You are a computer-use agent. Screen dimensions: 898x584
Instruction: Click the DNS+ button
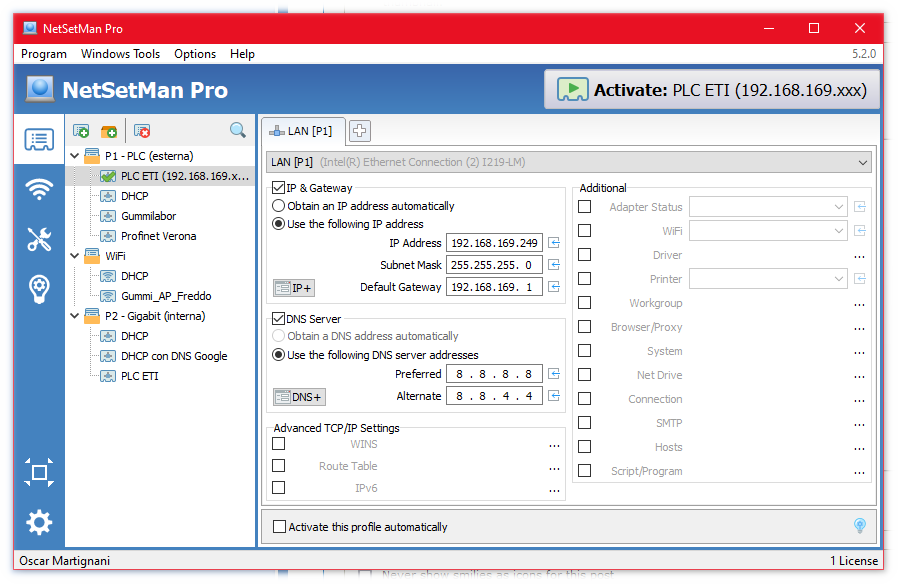click(x=299, y=397)
